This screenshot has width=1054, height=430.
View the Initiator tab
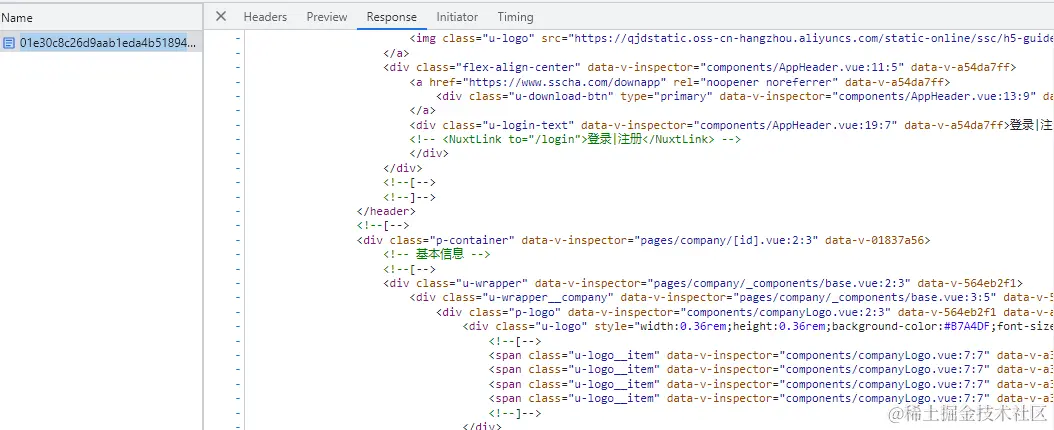[457, 17]
